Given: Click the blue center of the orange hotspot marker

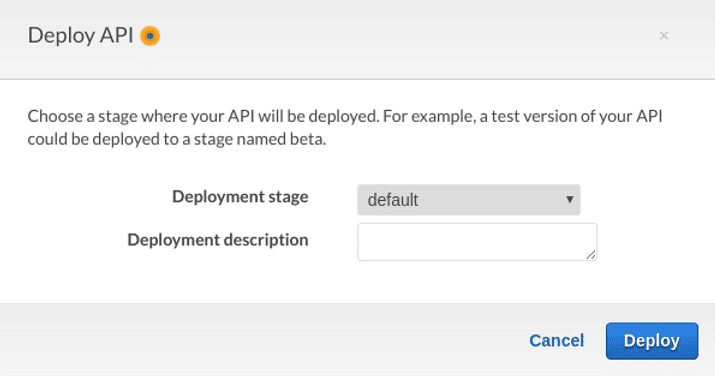Looking at the screenshot, I should (x=150, y=36).
